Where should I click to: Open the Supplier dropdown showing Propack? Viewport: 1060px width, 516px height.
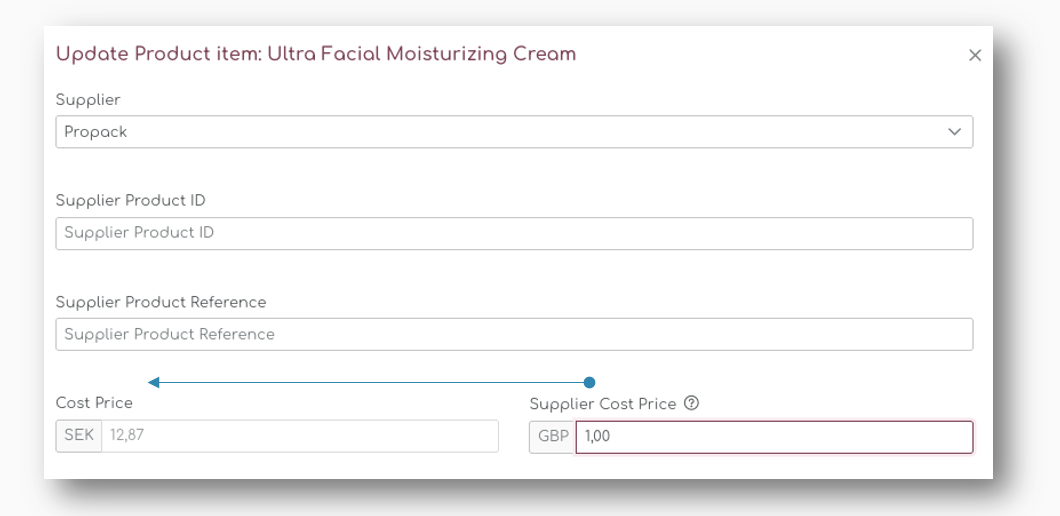click(514, 132)
